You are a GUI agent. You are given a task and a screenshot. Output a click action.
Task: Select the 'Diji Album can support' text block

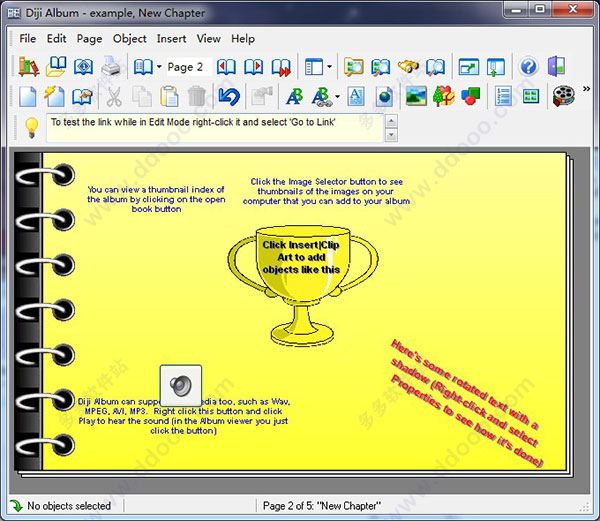[x=184, y=416]
